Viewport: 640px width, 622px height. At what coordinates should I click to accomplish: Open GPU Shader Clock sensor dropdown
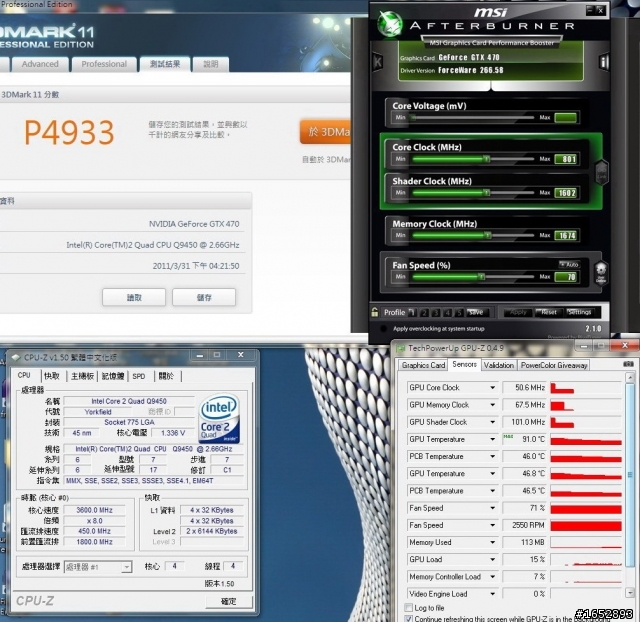coord(493,422)
